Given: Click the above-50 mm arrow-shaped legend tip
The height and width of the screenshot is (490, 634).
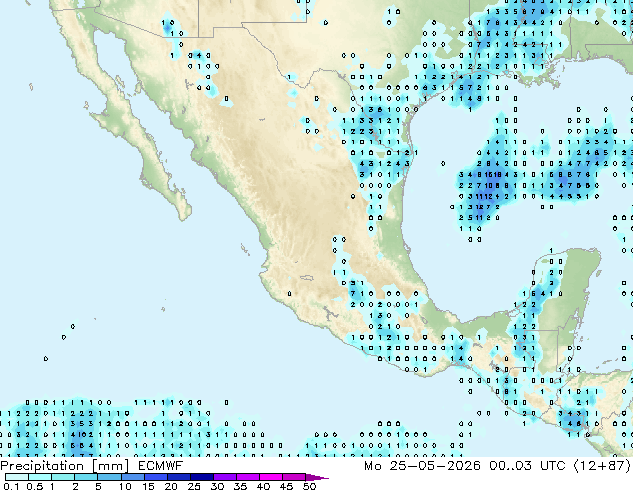Looking at the screenshot, I should pos(317,477).
